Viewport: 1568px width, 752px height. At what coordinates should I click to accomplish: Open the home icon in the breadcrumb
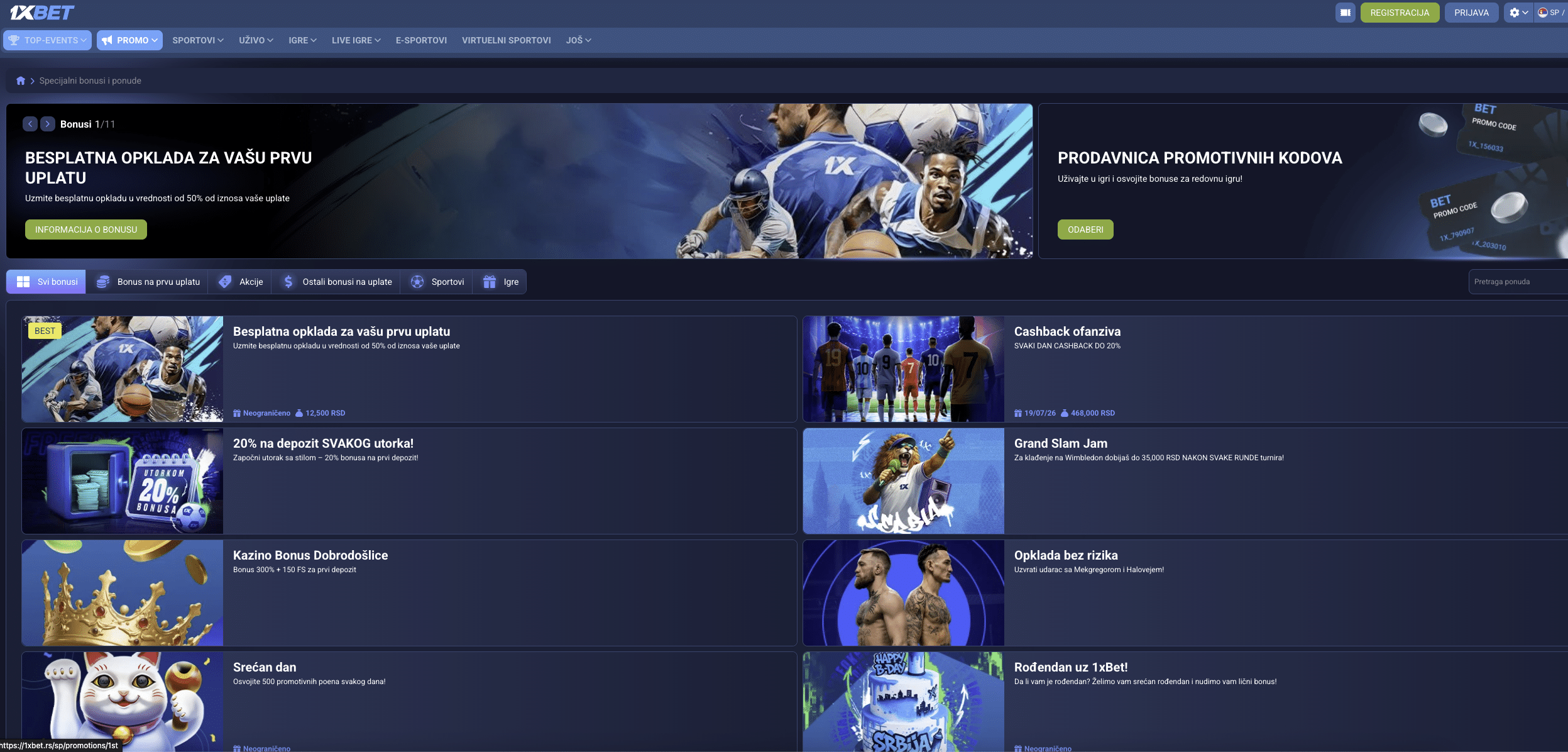pos(21,80)
